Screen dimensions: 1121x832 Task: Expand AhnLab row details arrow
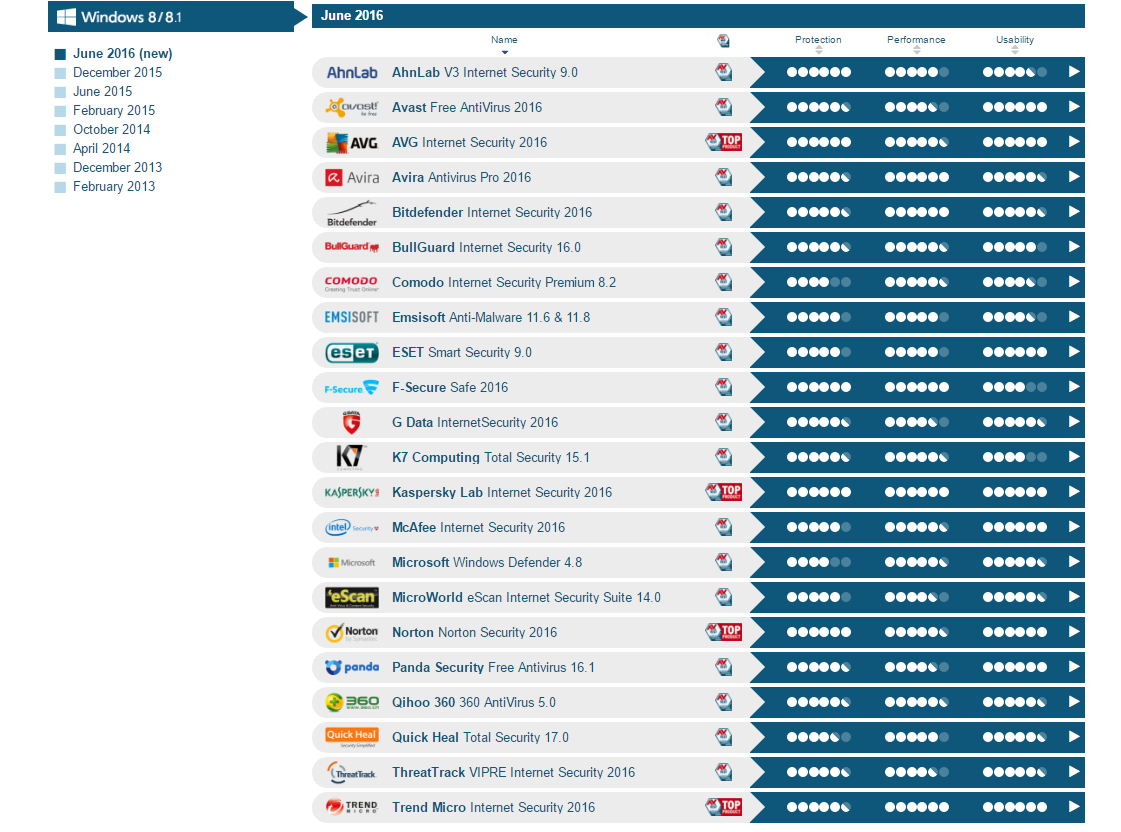[x=1074, y=72]
